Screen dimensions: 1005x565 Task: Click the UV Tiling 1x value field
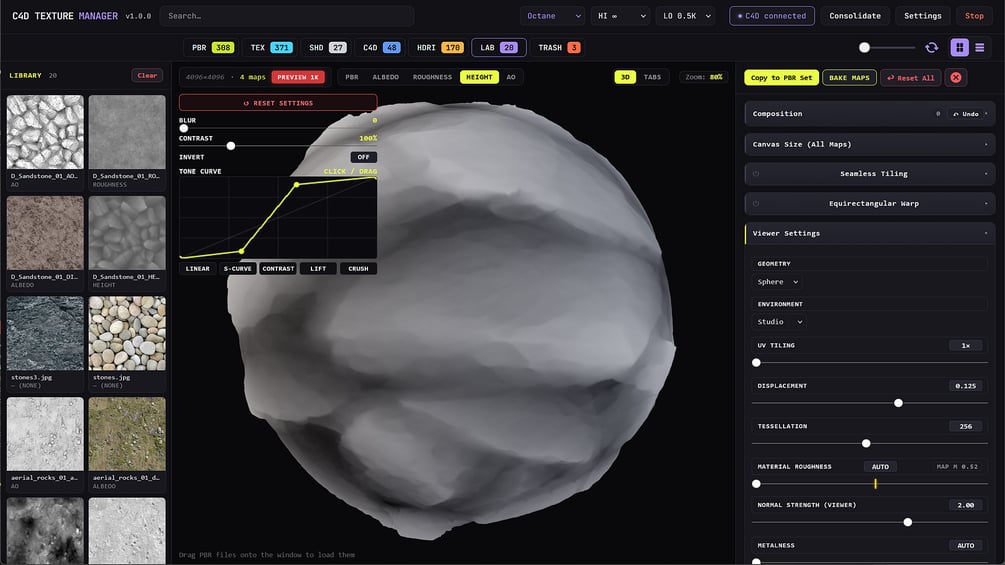pos(965,345)
